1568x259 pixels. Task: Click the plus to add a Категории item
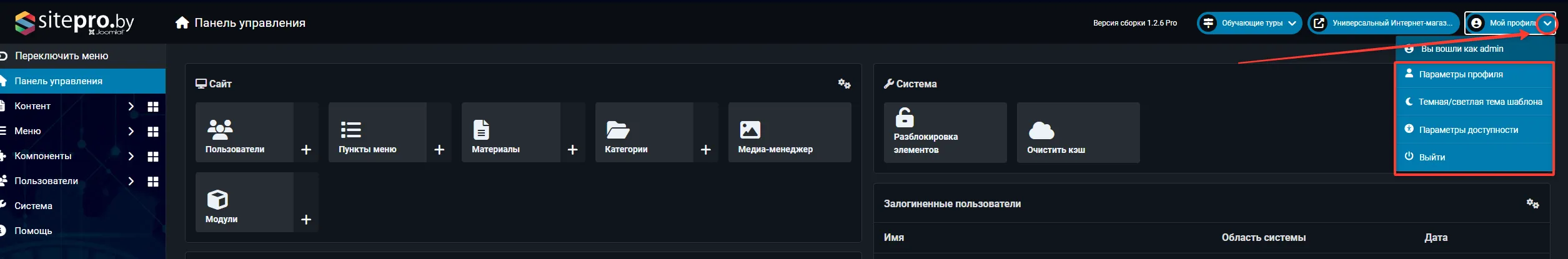[705, 150]
